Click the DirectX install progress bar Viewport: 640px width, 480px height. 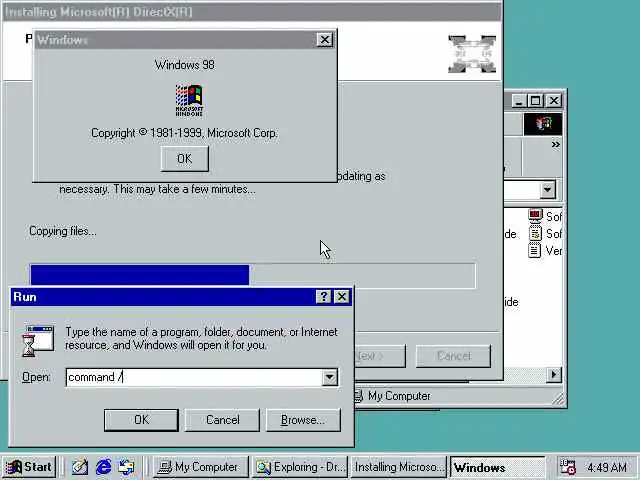(253, 276)
